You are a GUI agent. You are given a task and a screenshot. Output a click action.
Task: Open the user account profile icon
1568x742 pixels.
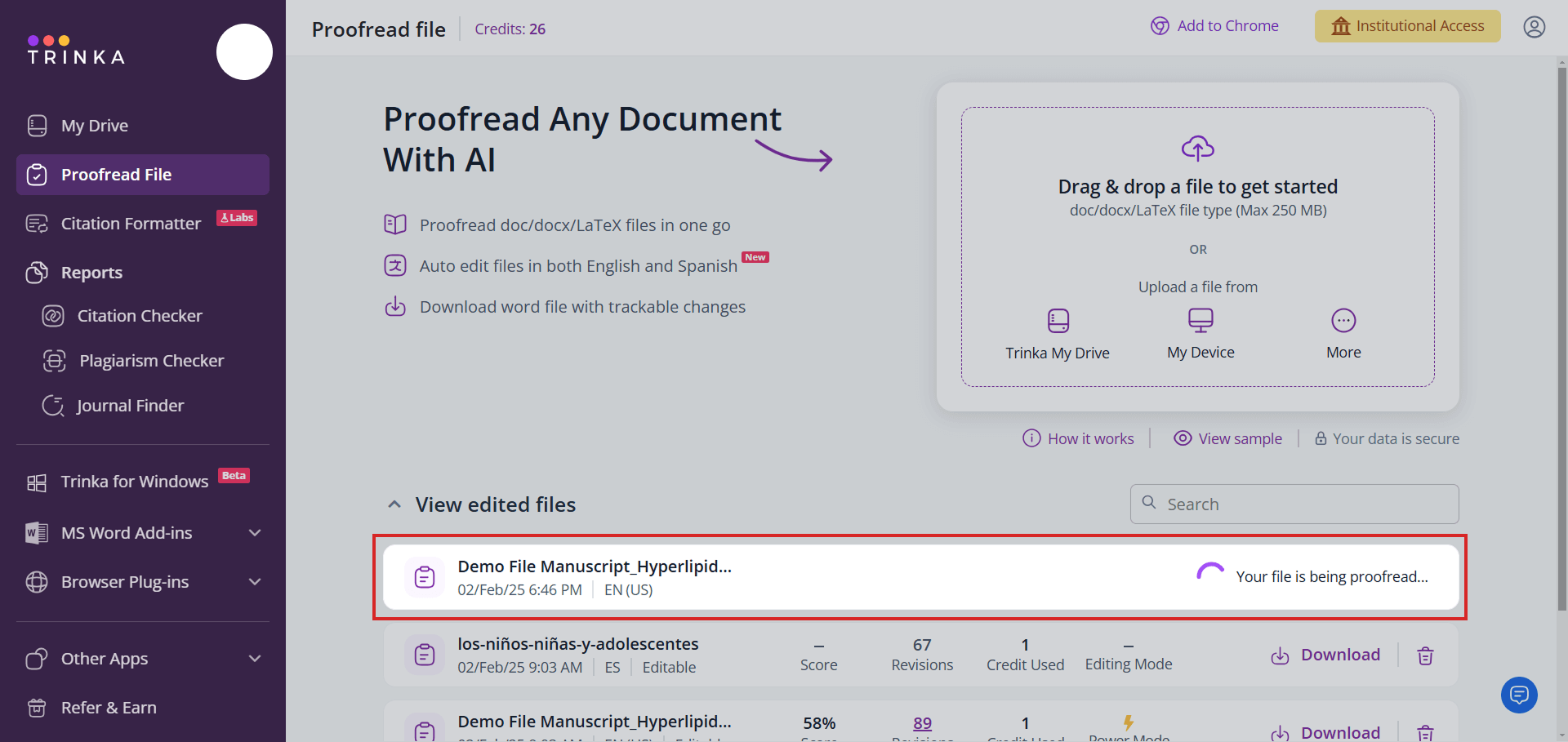(1534, 27)
